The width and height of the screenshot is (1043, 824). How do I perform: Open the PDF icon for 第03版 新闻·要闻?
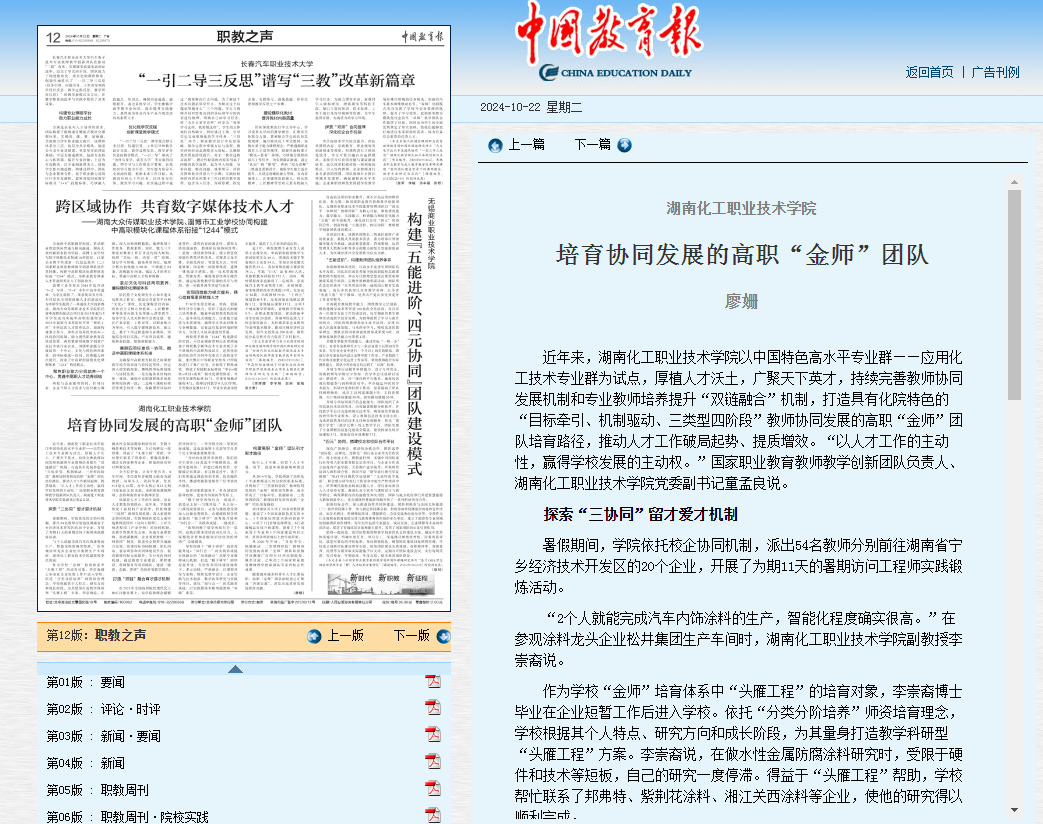coord(433,736)
